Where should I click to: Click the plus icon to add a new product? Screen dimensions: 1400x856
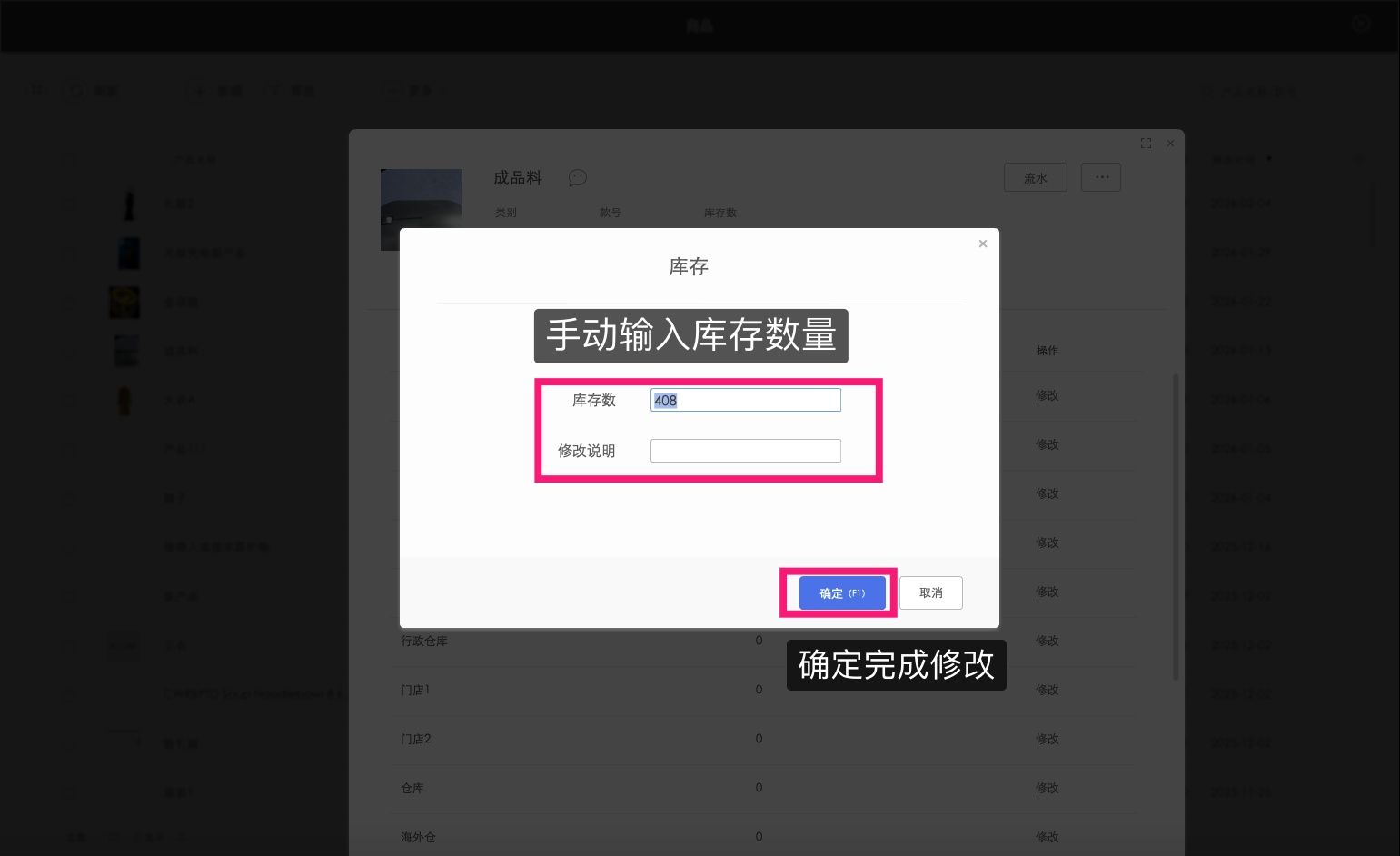200,91
